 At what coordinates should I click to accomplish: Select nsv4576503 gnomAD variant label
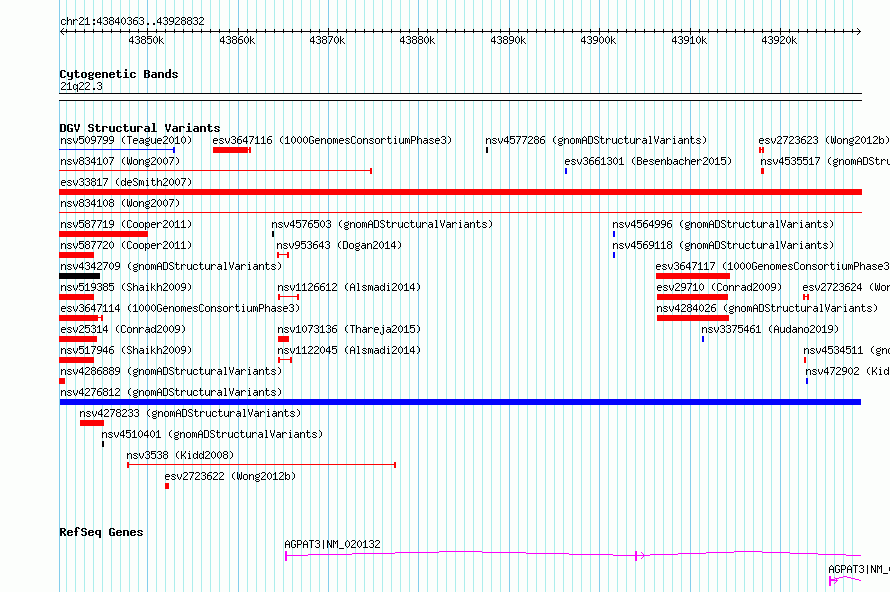pyautogui.click(x=382, y=224)
